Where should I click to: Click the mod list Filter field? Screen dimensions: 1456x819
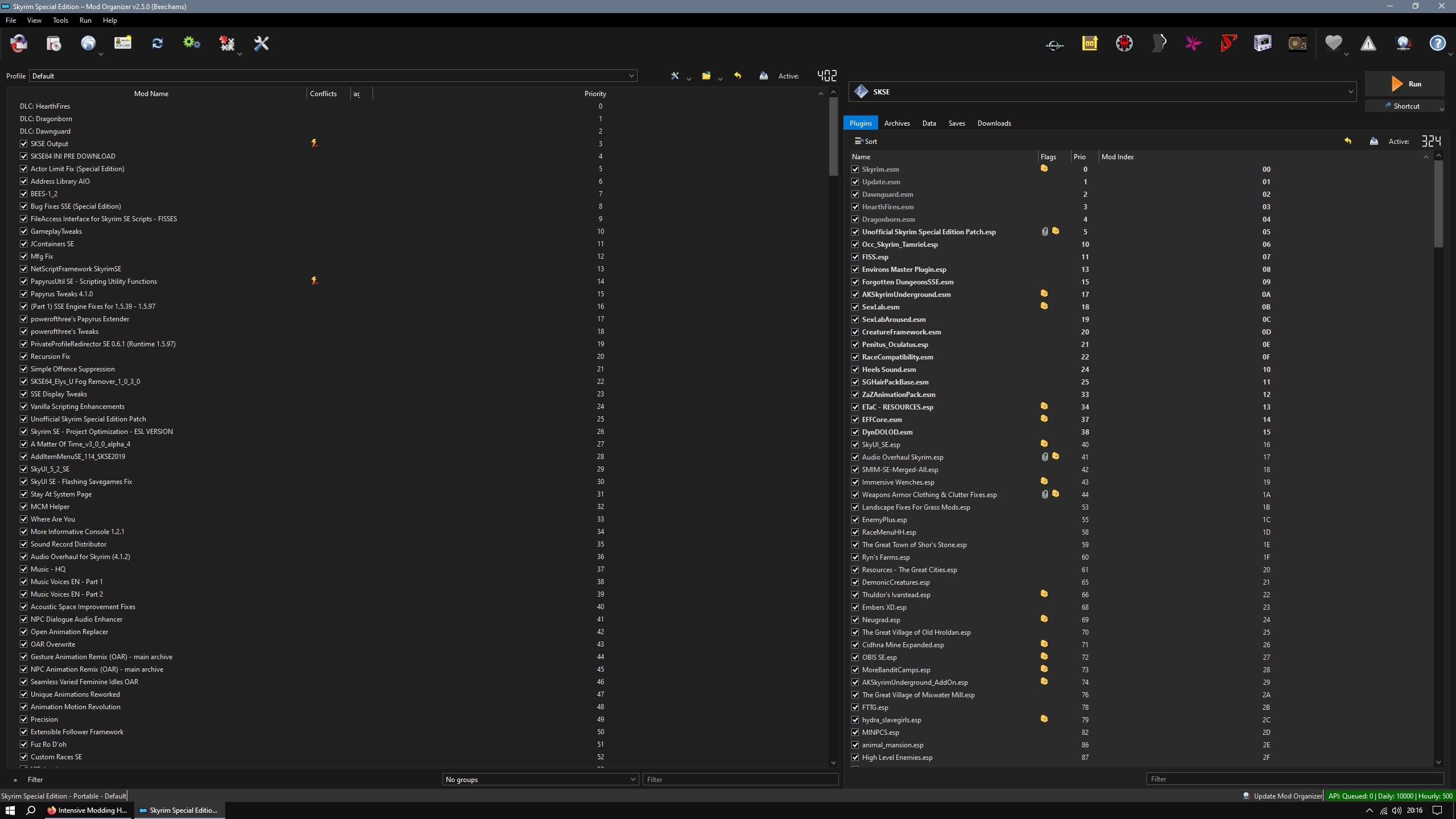click(x=741, y=780)
